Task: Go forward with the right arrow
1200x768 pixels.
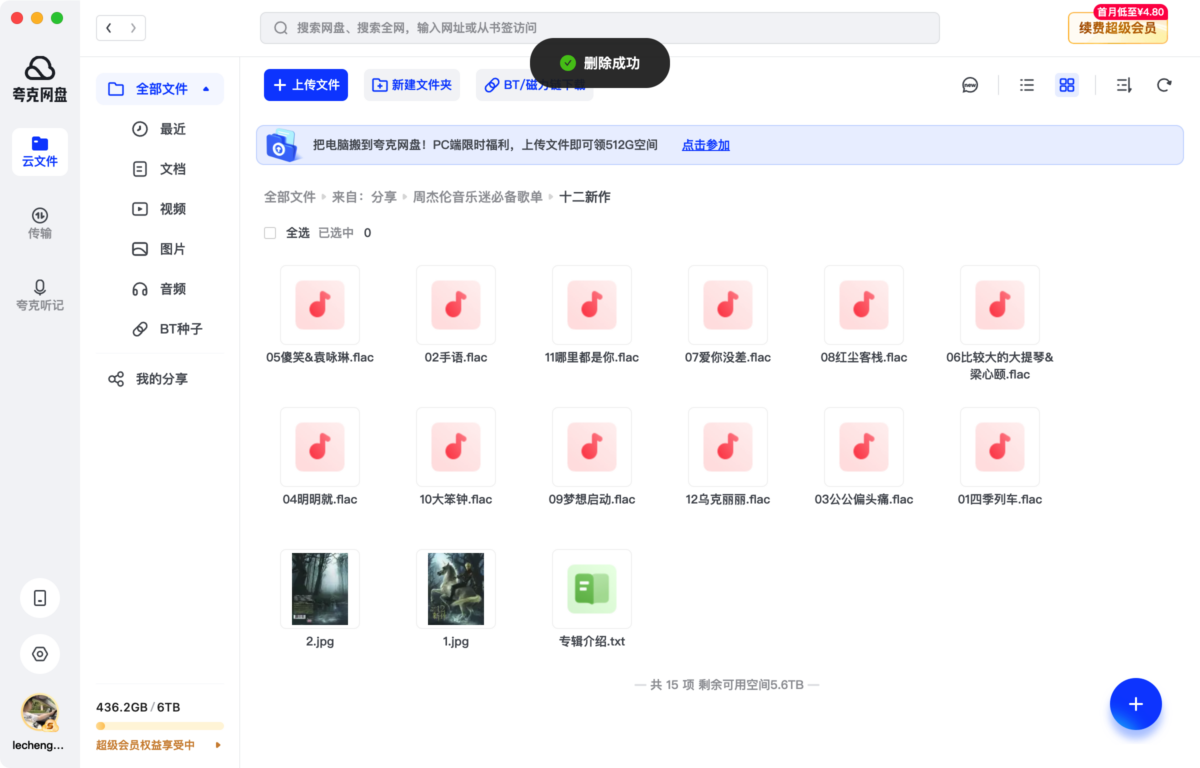Action: pos(133,28)
